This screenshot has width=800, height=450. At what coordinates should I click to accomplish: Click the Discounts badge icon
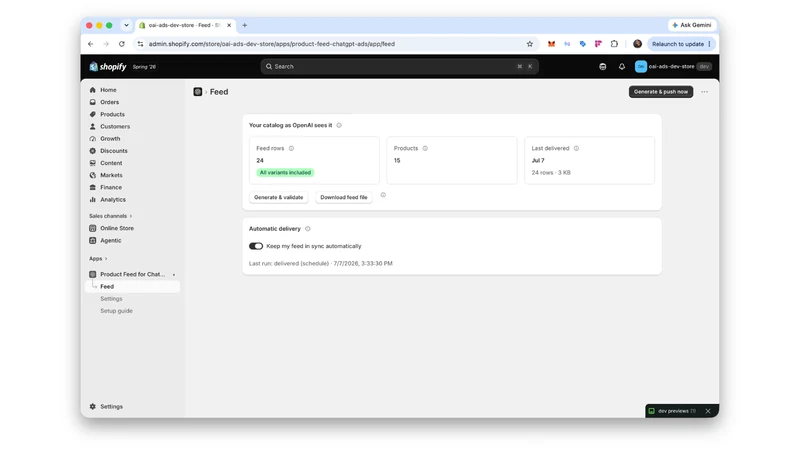tap(92, 151)
